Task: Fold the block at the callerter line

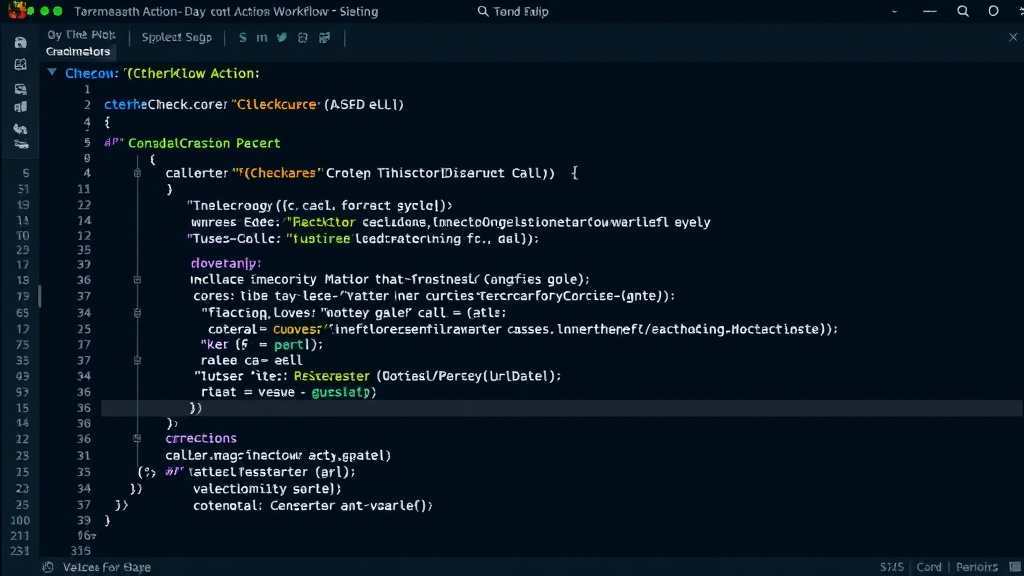Action: tap(137, 173)
